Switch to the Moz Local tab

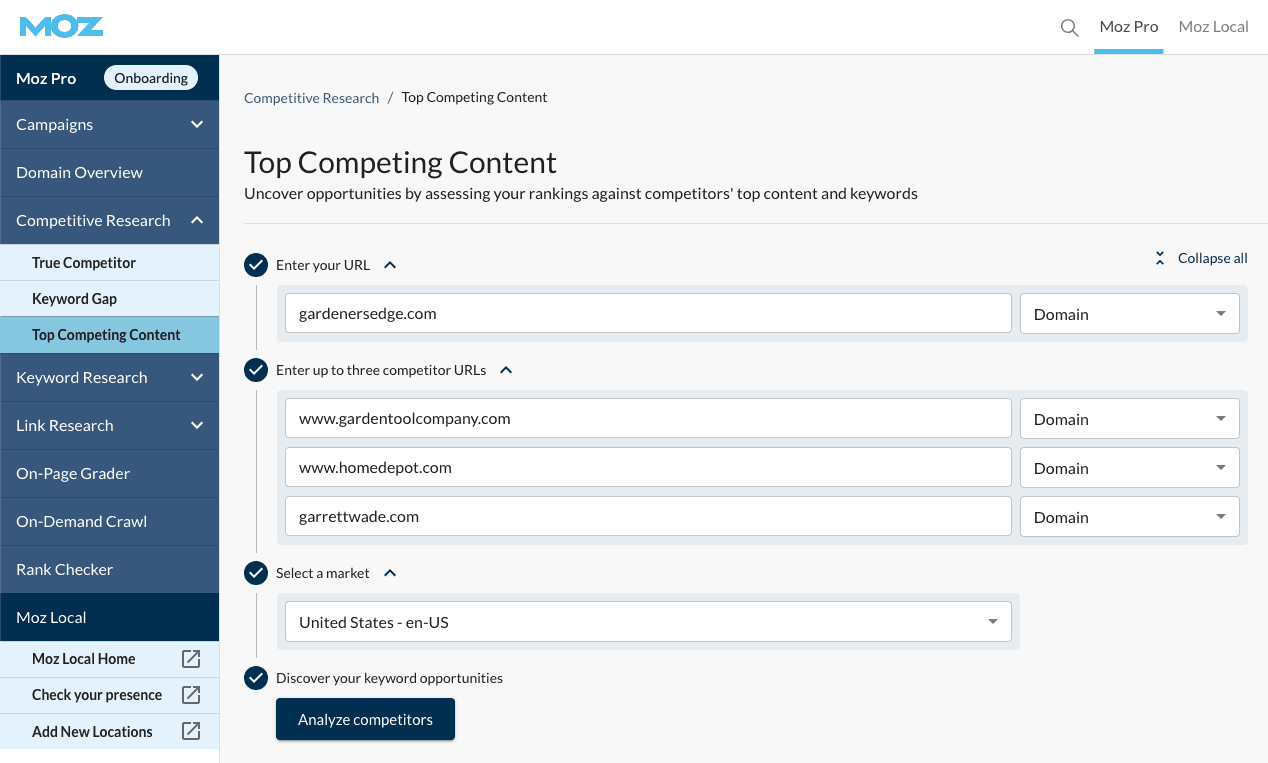tap(1213, 27)
